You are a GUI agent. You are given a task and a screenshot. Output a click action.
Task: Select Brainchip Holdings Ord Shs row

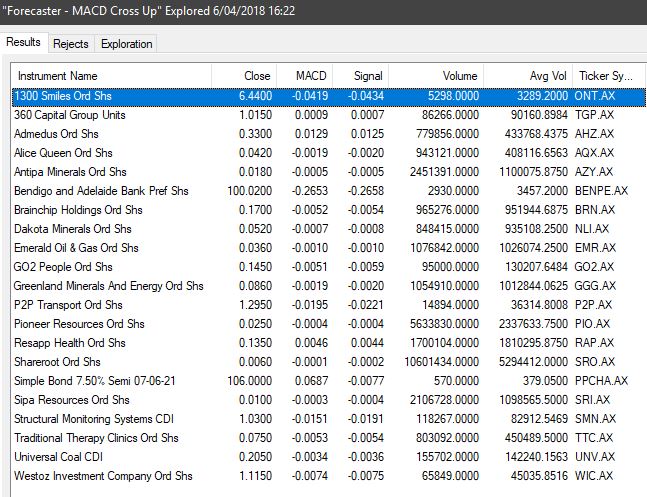tap(329, 210)
